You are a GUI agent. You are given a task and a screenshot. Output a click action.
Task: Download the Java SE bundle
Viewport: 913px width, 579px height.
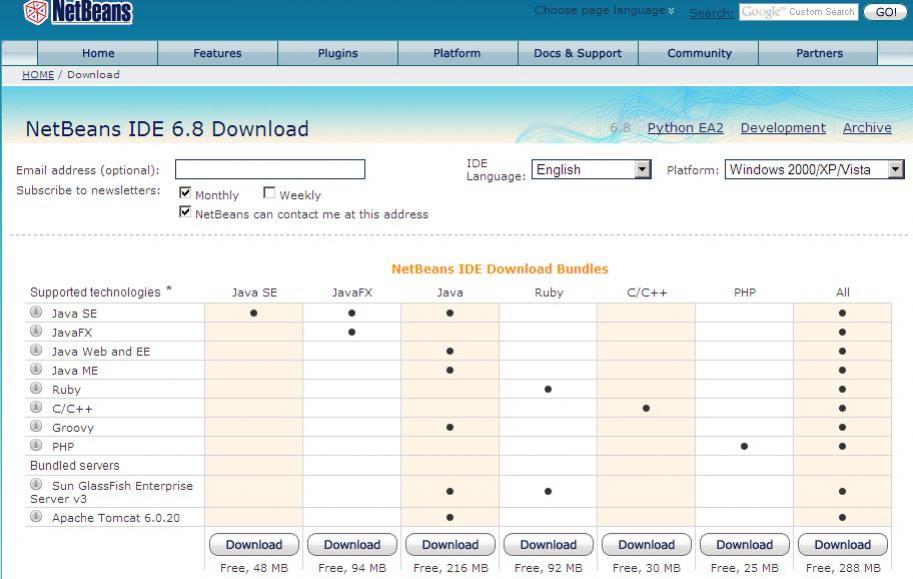pyautogui.click(x=254, y=545)
